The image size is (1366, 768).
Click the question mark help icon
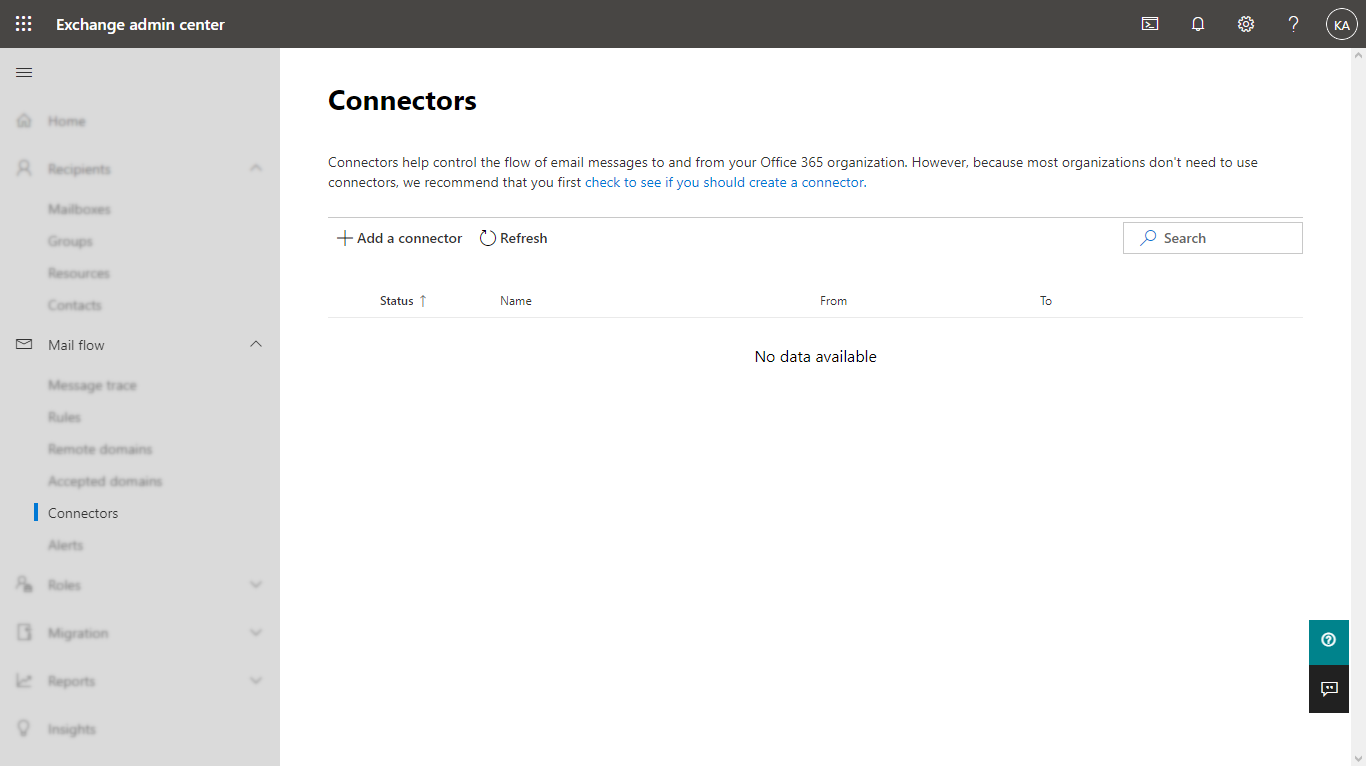[1293, 24]
